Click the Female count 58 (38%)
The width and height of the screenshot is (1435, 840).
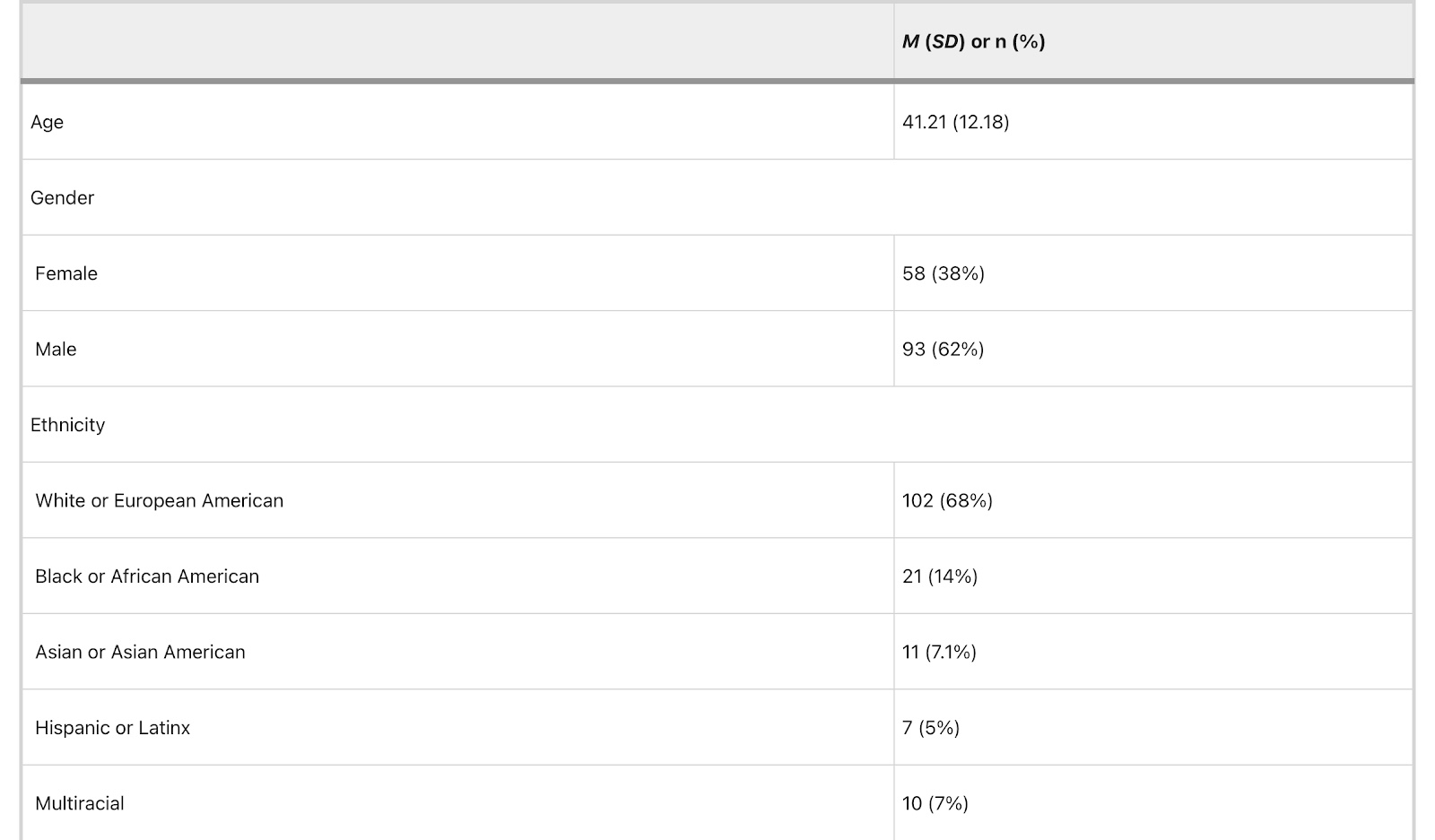pos(943,273)
